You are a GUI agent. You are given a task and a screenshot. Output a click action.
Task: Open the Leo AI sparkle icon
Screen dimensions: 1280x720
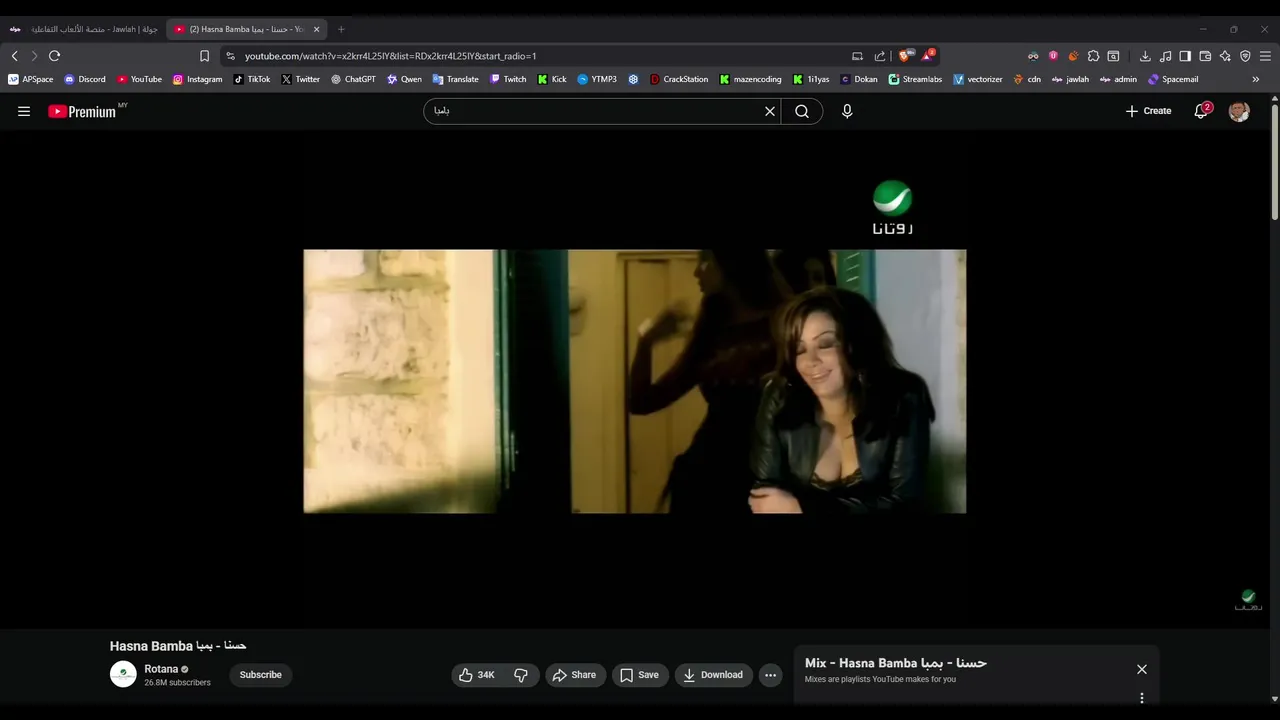(1225, 56)
